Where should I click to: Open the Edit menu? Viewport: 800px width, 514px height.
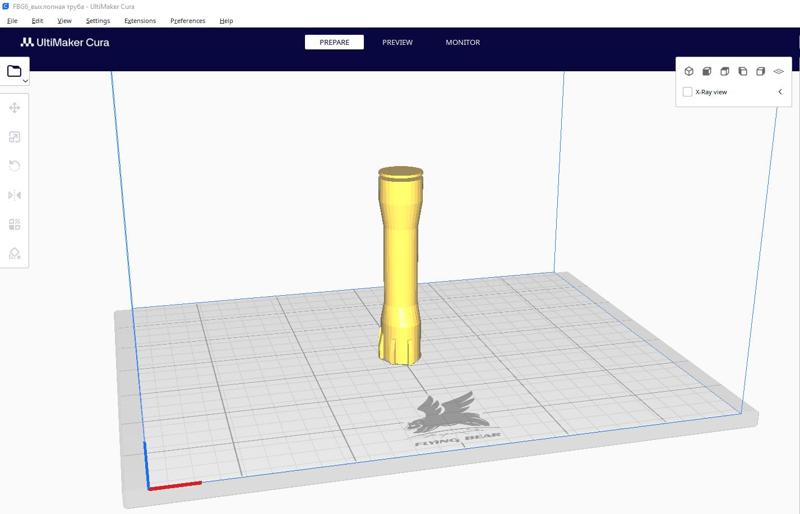(x=37, y=21)
